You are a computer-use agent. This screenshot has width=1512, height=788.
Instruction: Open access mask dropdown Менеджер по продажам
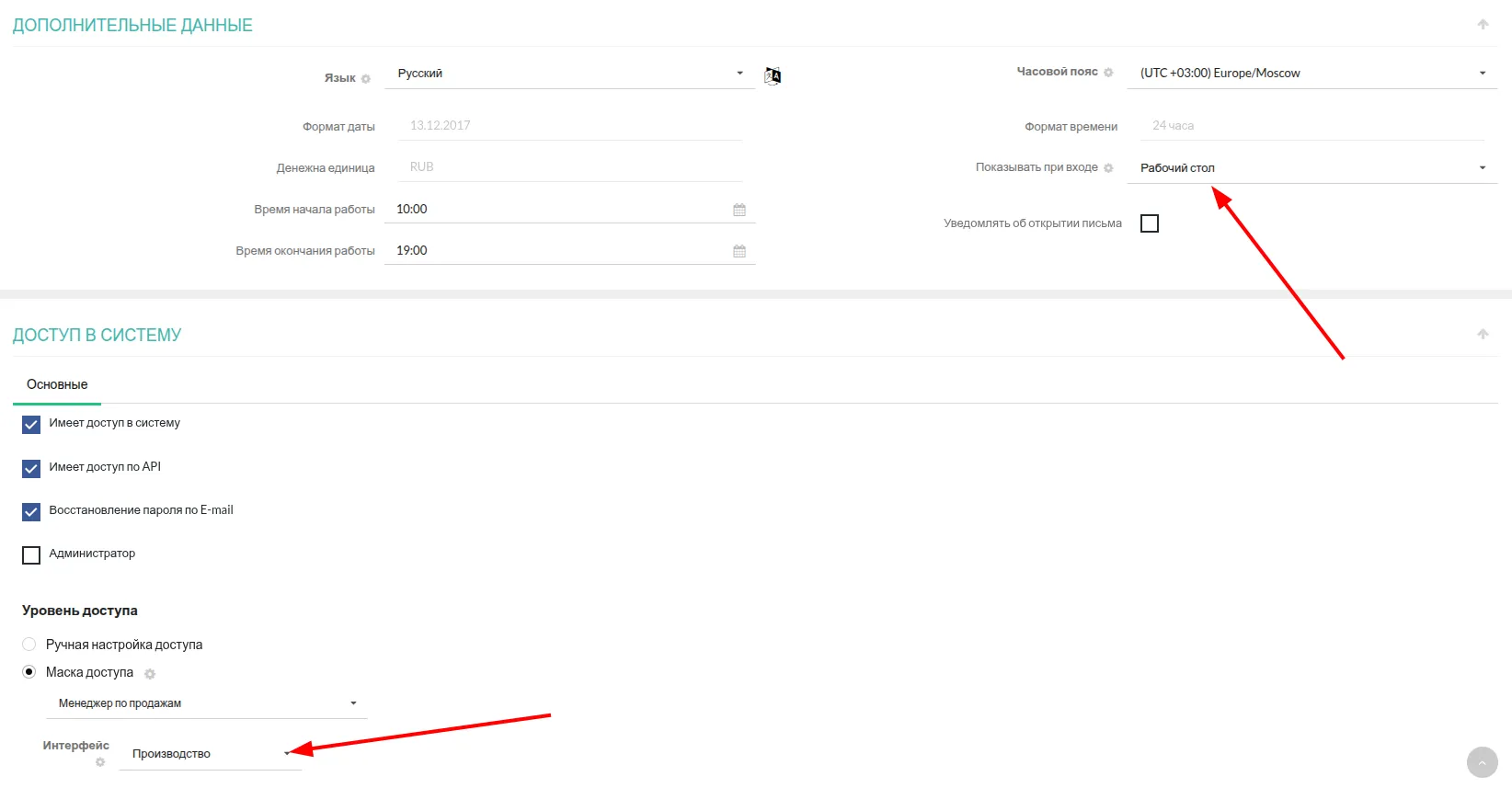(206, 703)
